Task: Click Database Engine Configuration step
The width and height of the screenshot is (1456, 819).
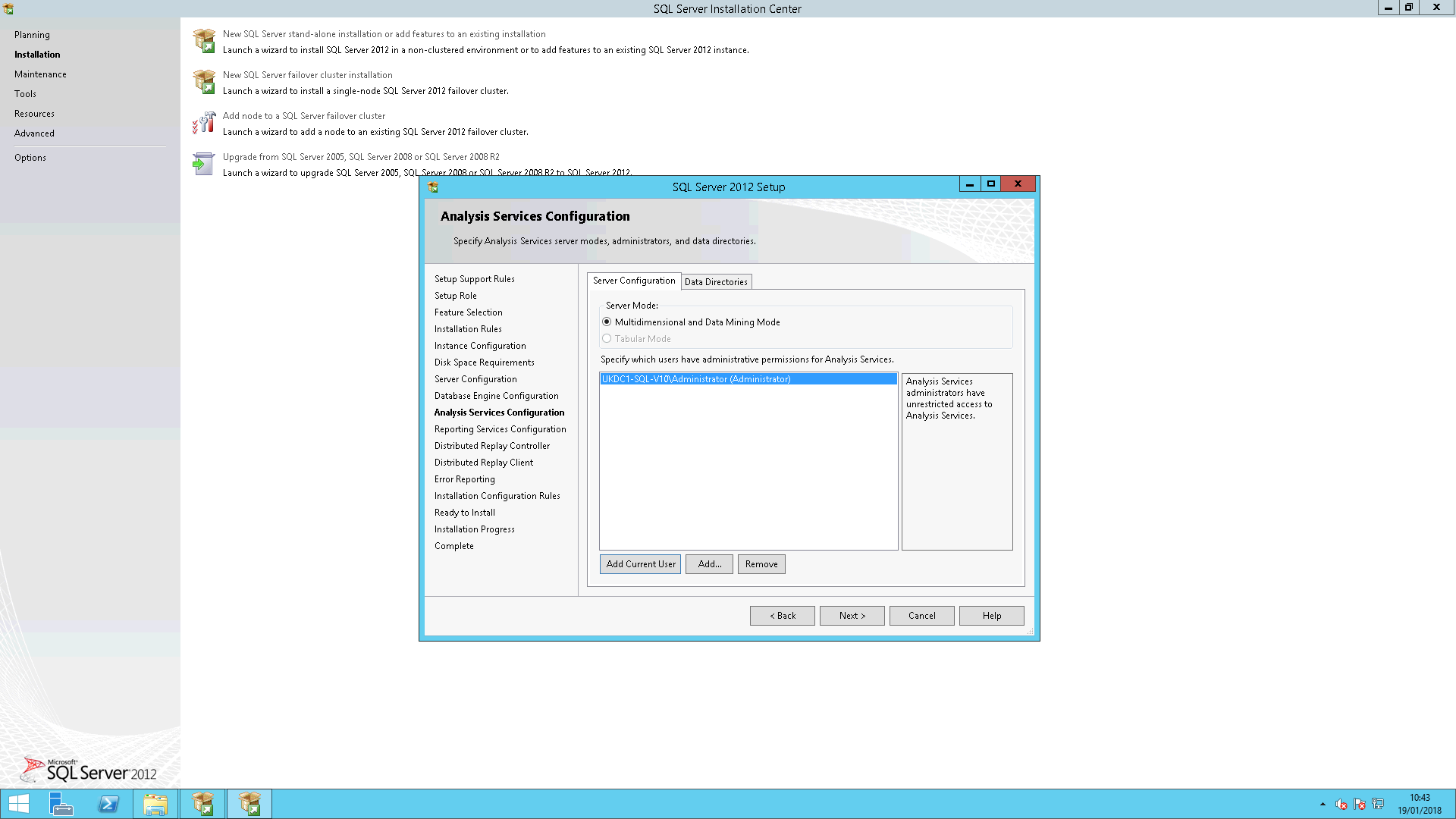Action: 497,396
